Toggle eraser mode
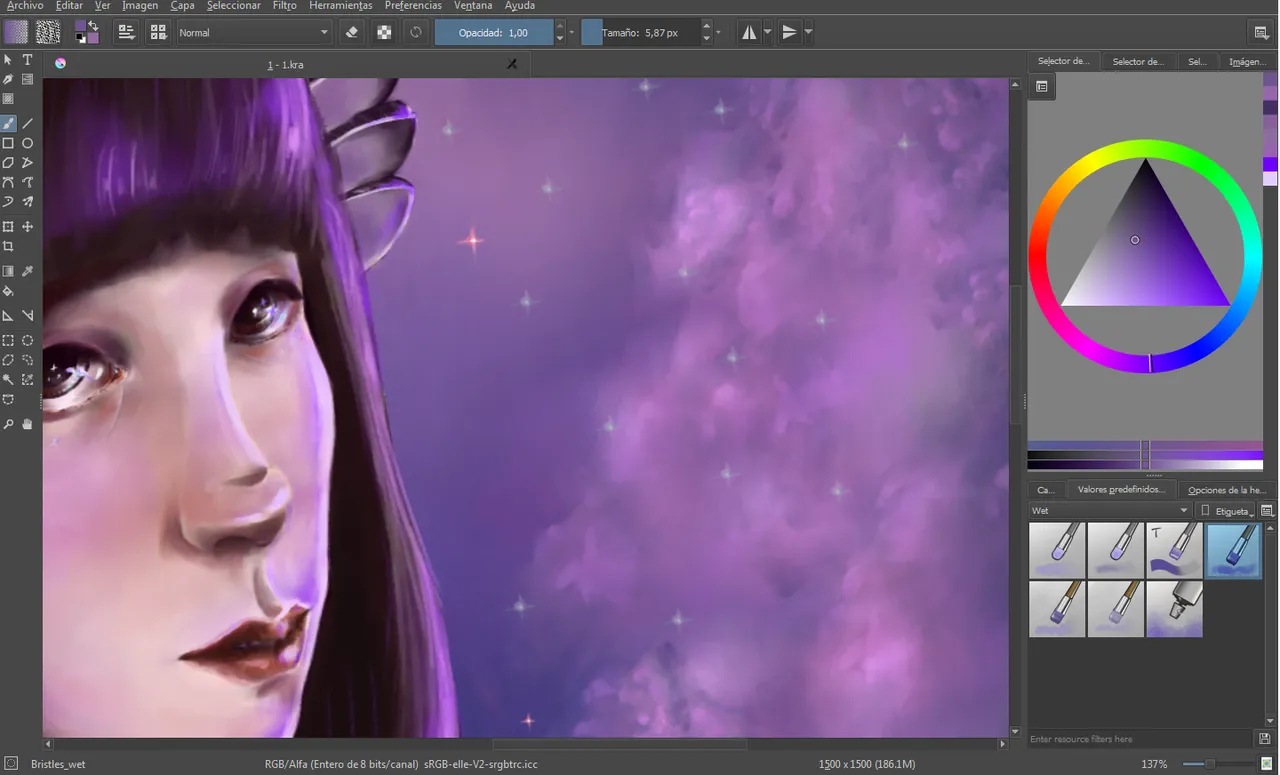The width and height of the screenshot is (1280, 775). (352, 32)
